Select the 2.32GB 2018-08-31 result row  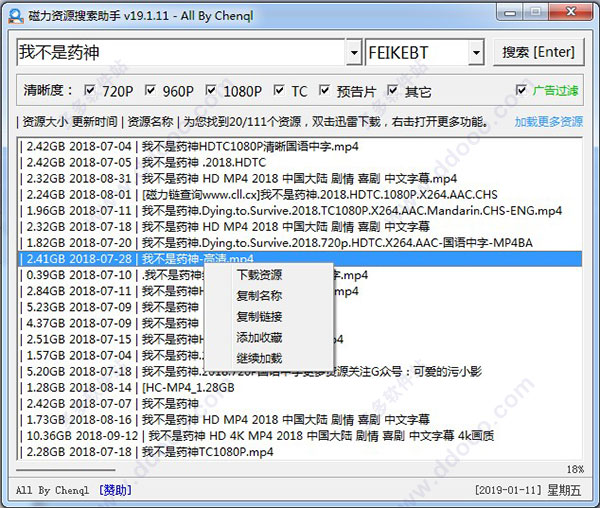300,178
